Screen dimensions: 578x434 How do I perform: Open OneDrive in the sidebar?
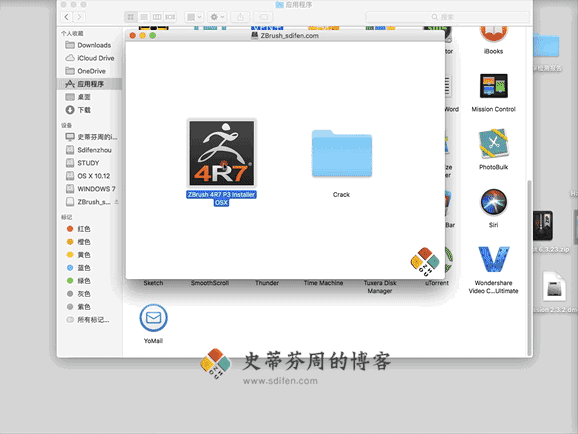[89, 71]
